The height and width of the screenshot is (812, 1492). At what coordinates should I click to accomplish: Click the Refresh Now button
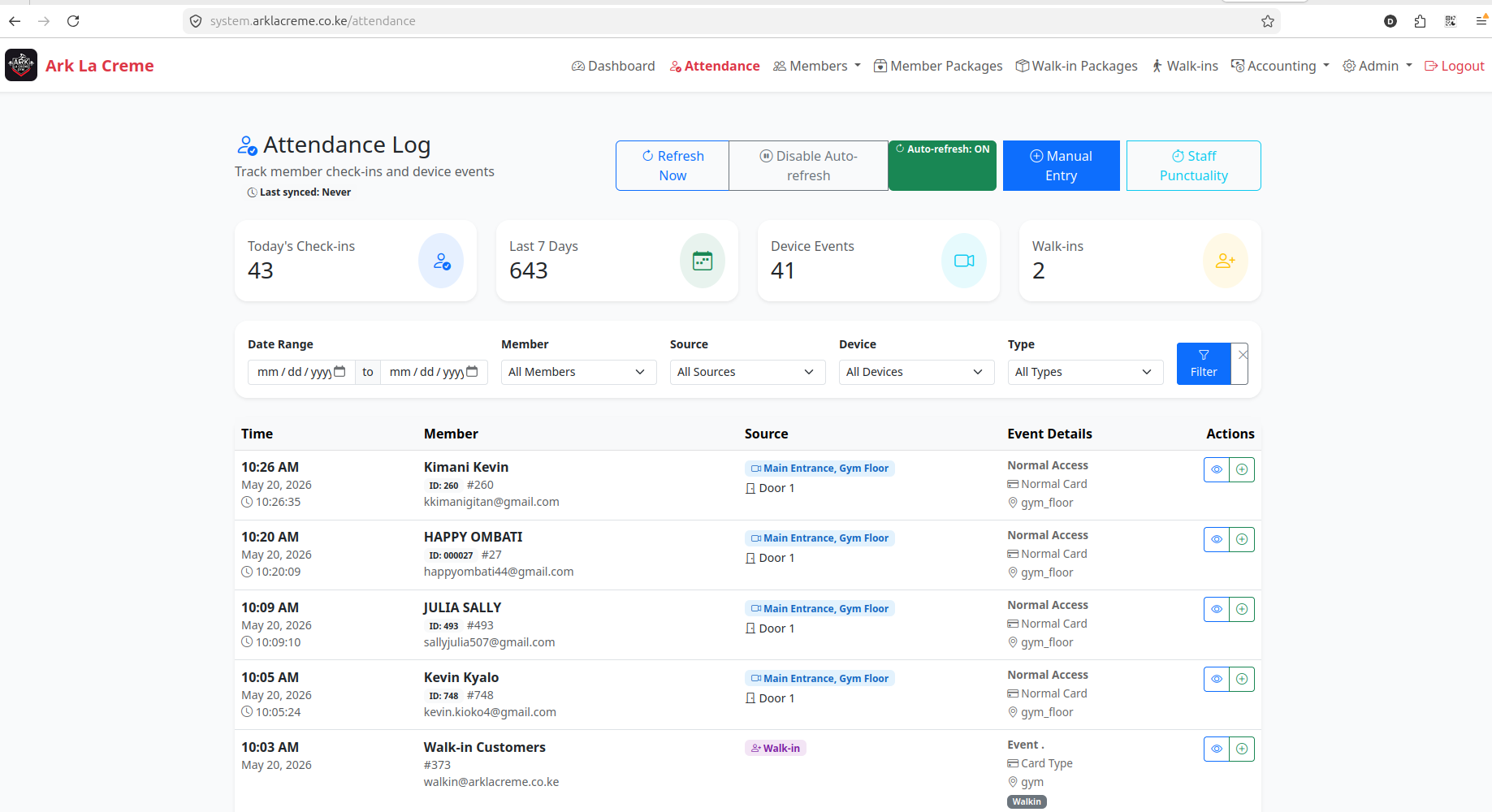coord(672,166)
